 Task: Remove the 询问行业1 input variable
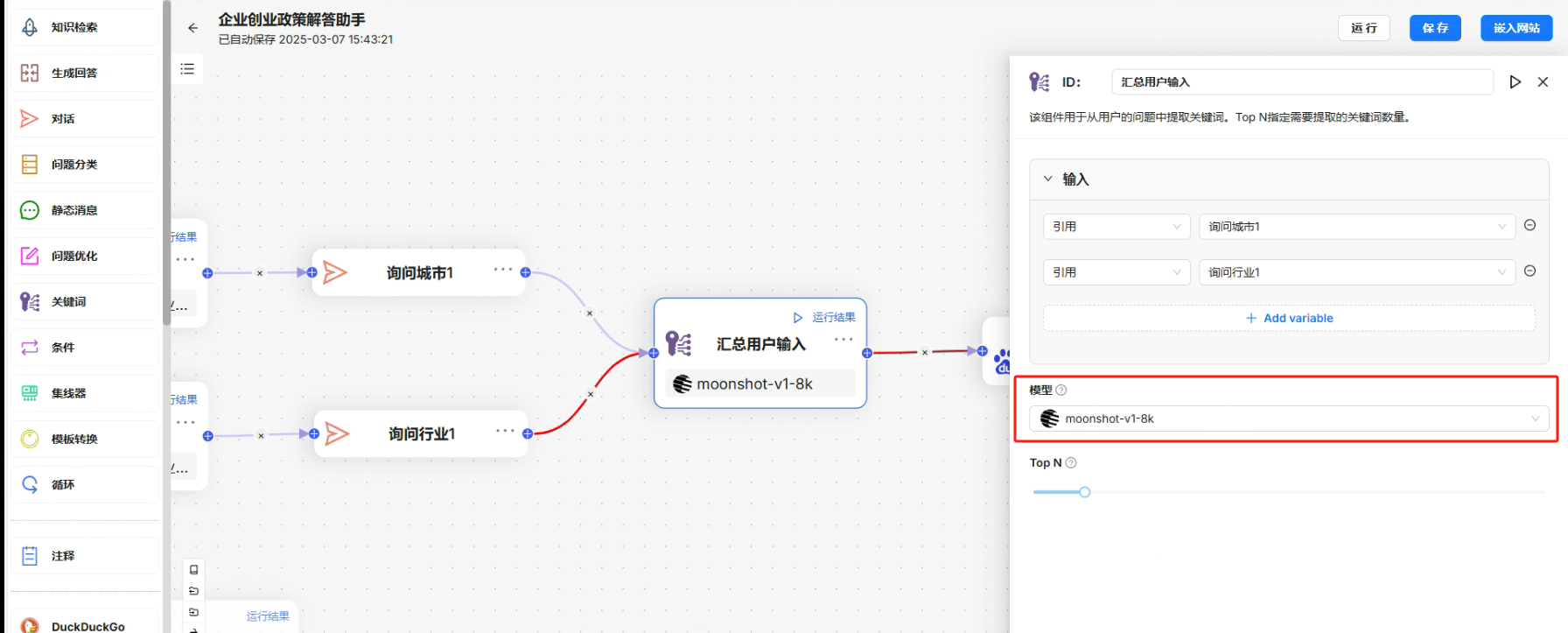pos(1529,271)
